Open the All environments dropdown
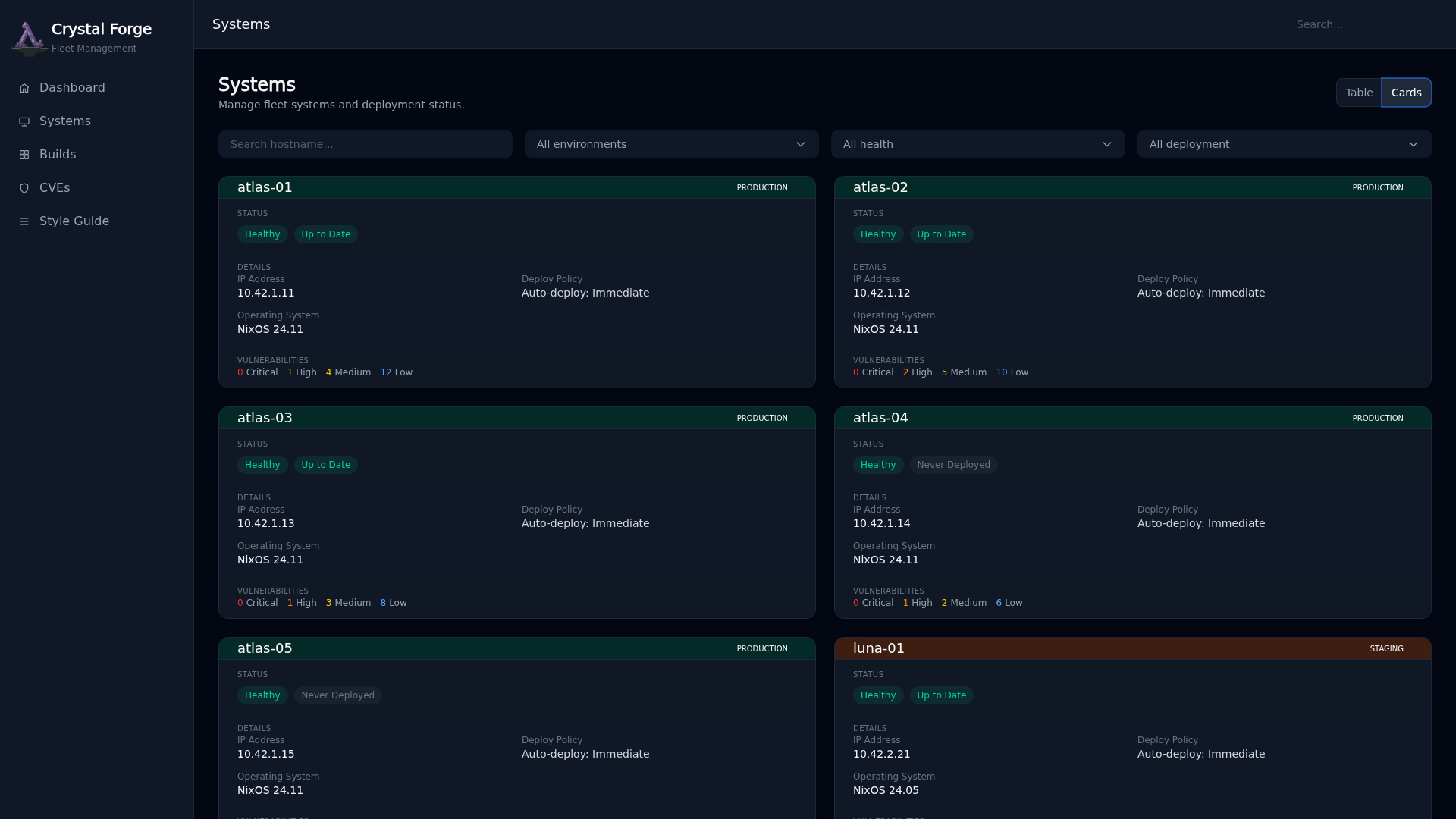The height and width of the screenshot is (819, 1456). pos(671,144)
